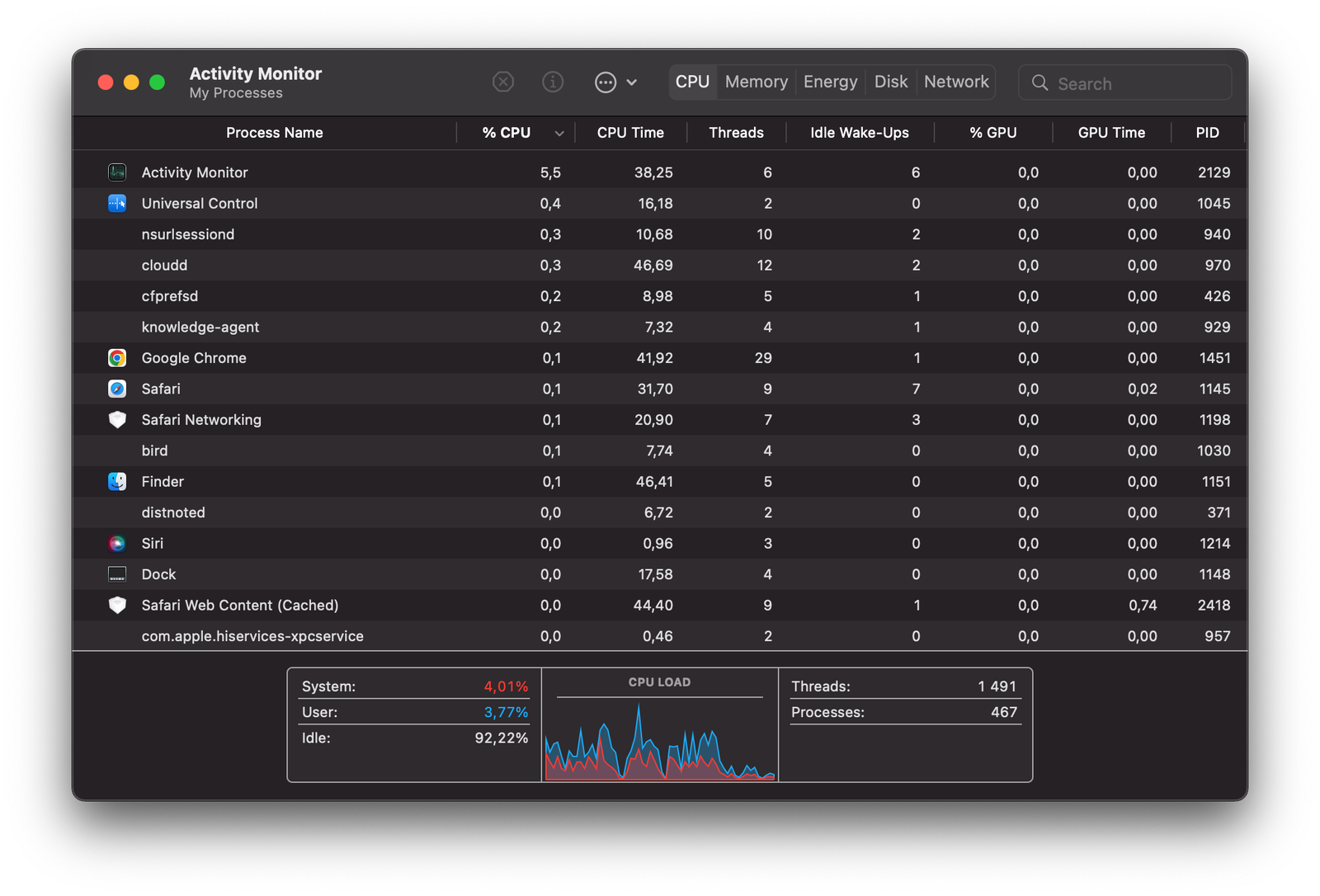
Task: Click in the Search field
Action: point(1125,83)
